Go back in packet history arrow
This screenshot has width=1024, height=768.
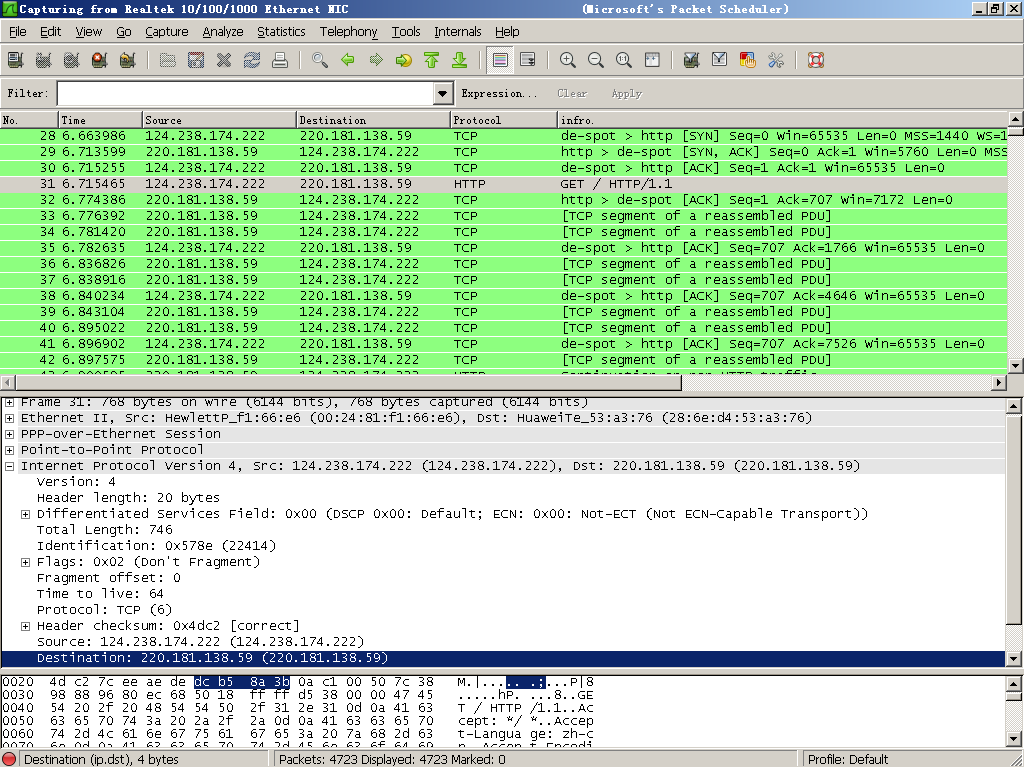348,60
